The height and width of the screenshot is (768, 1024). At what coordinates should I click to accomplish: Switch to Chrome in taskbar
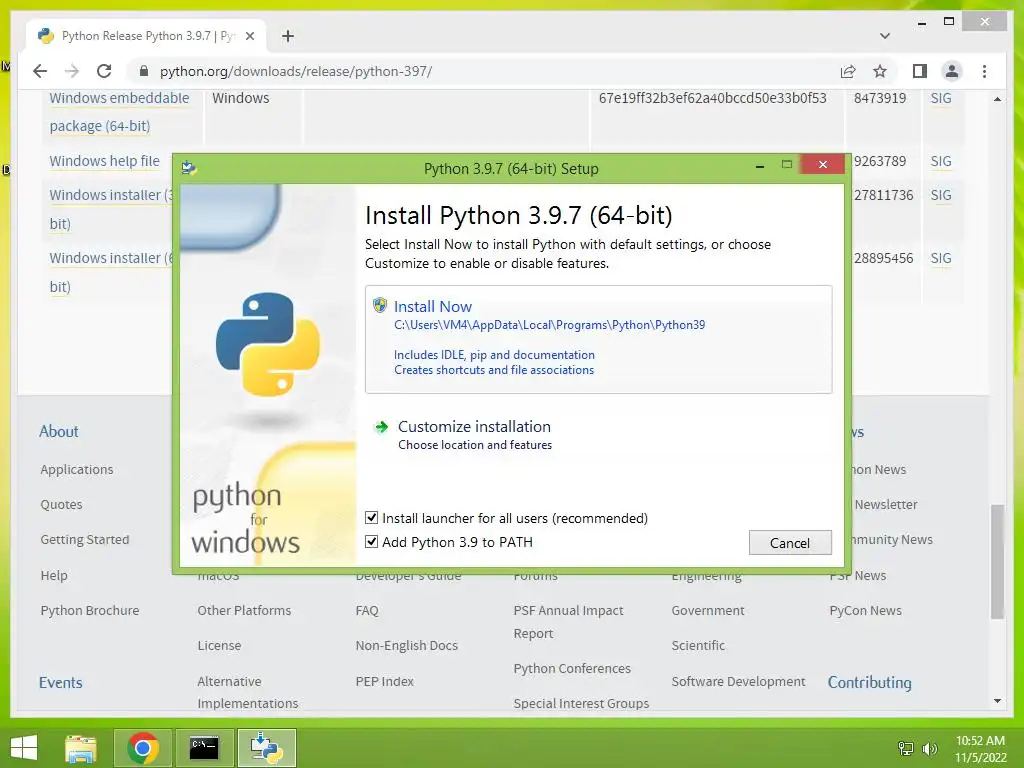[x=143, y=748]
